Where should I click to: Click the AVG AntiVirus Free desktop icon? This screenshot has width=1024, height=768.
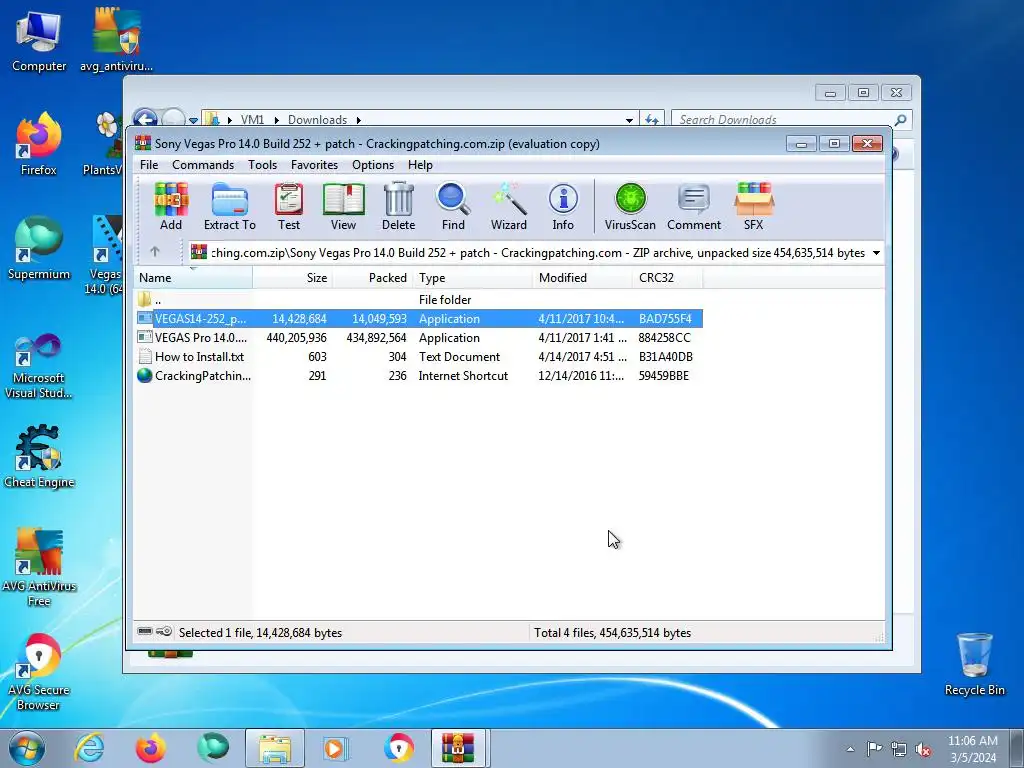point(39,568)
